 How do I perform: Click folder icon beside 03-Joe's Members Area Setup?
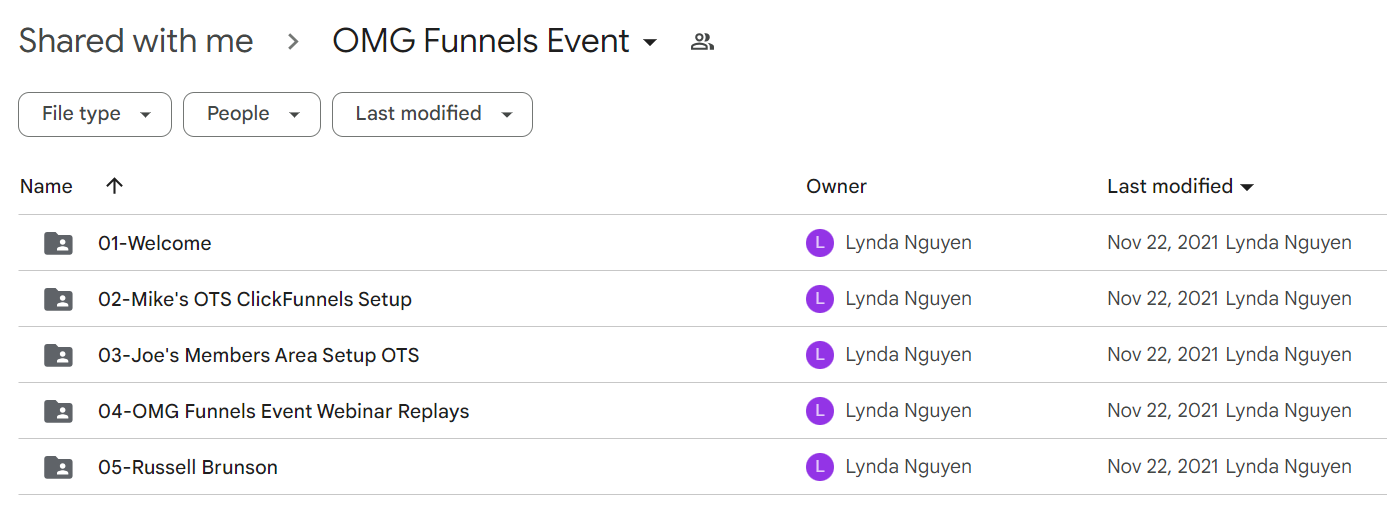click(x=59, y=355)
